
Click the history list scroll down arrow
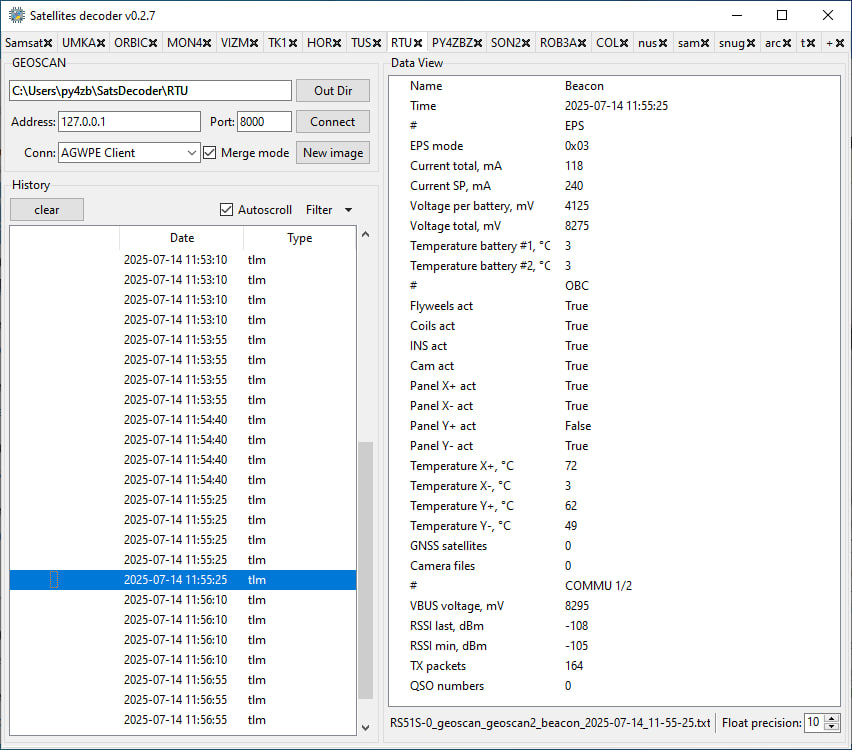click(366, 727)
